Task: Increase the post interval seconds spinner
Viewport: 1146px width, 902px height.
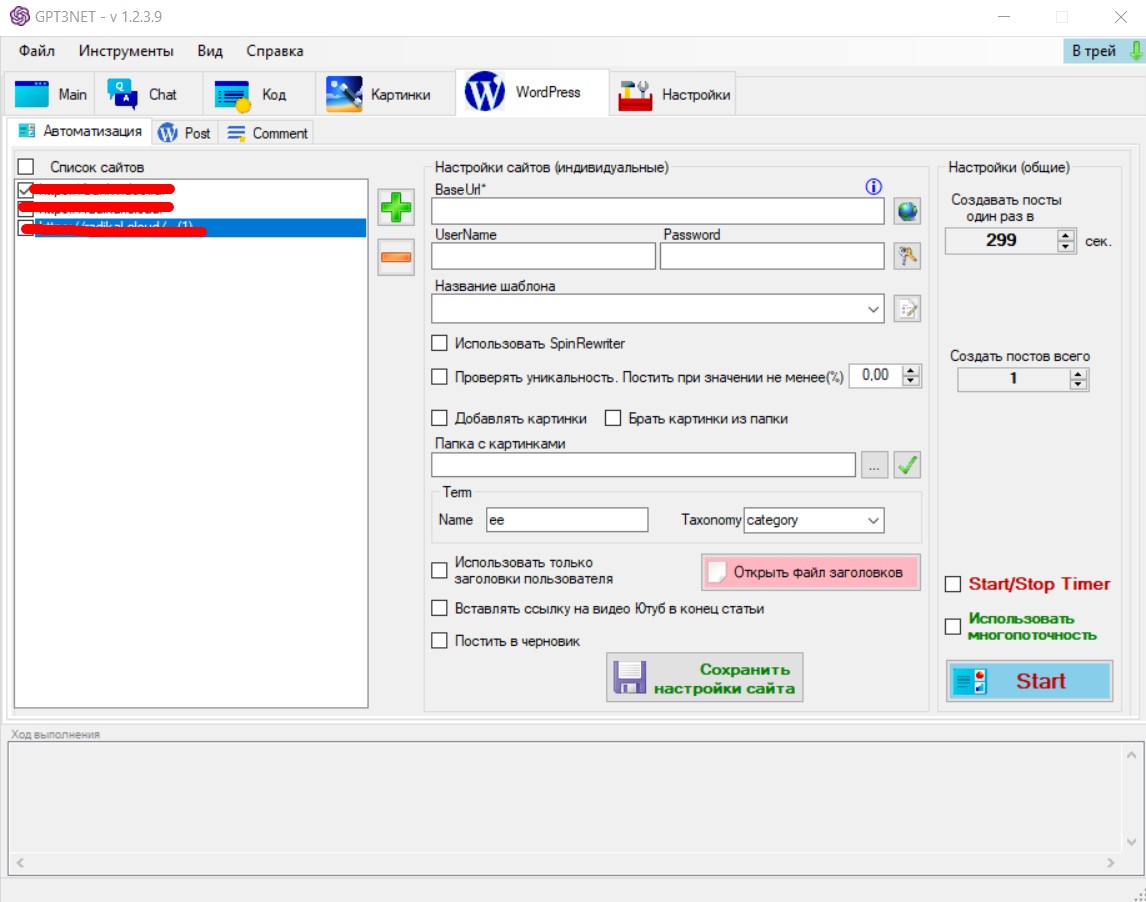Action: [x=1066, y=235]
